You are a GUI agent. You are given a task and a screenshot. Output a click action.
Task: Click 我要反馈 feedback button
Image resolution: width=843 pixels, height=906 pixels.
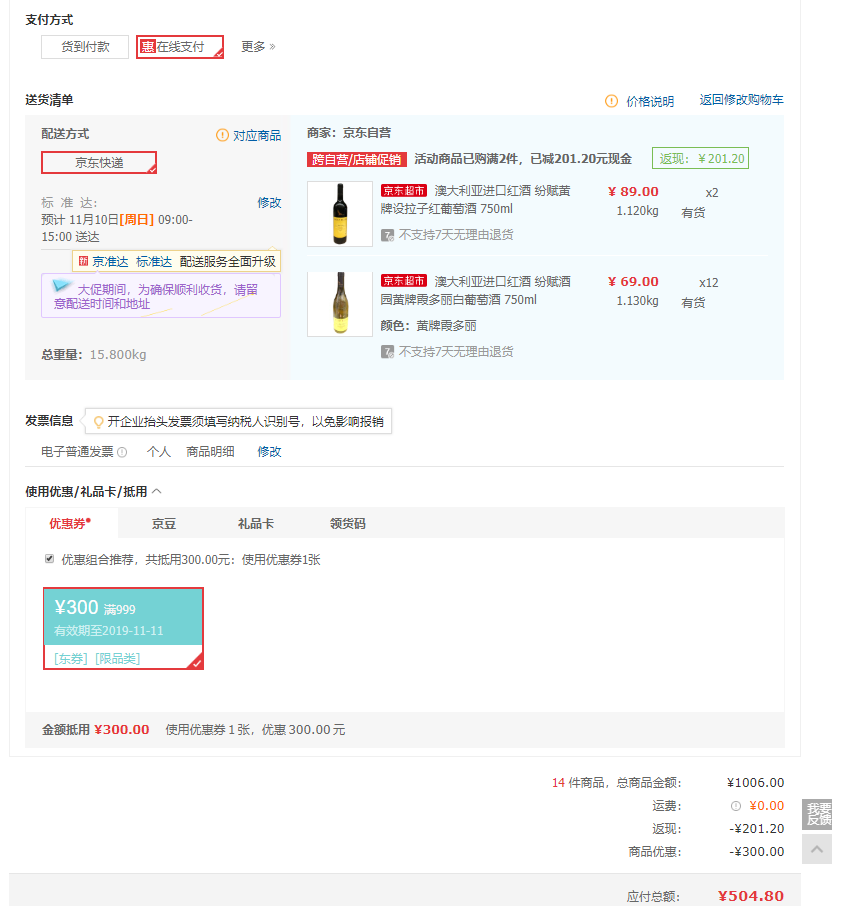click(x=817, y=815)
